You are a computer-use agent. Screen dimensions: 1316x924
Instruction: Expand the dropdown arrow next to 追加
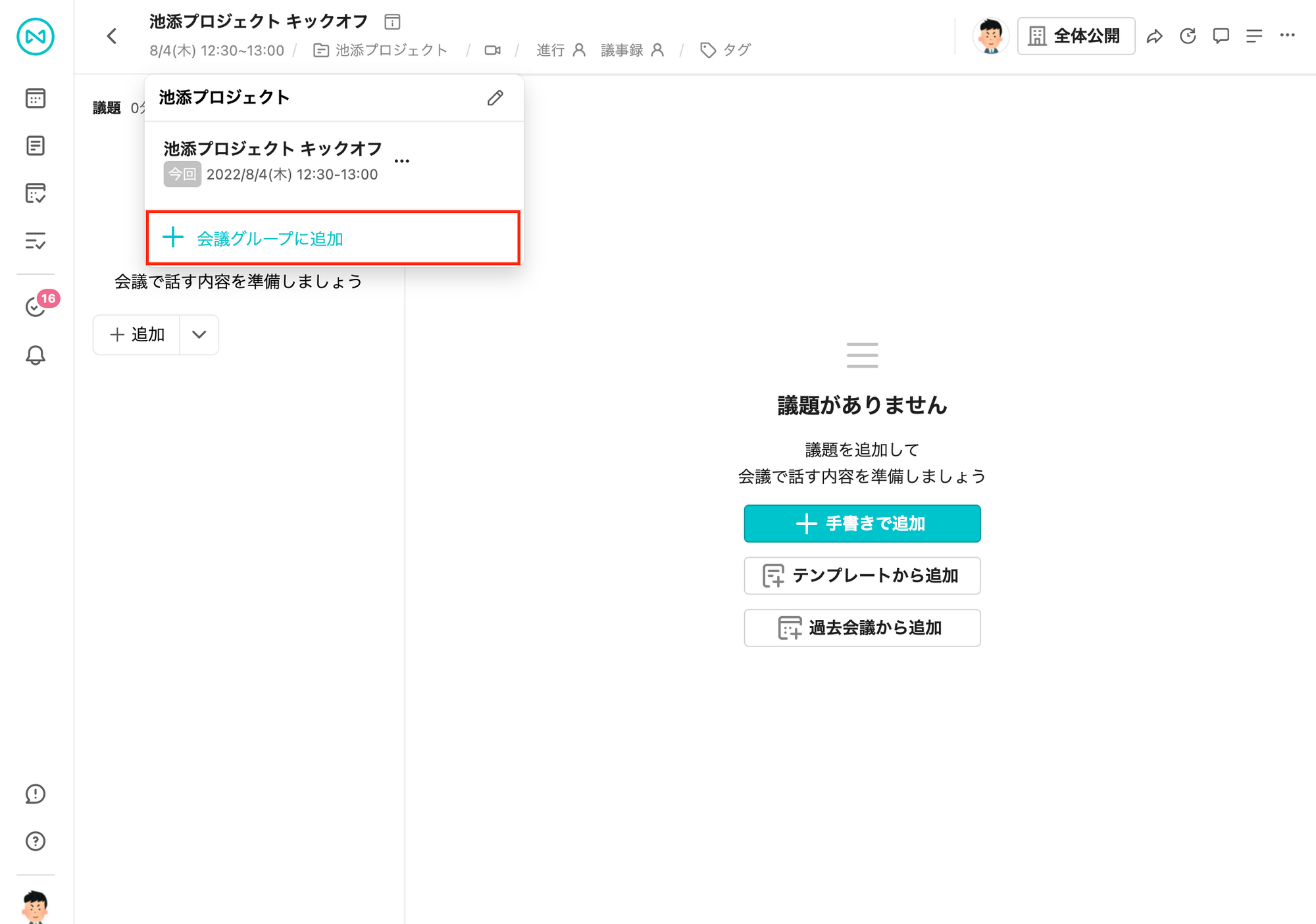pyautogui.click(x=199, y=335)
